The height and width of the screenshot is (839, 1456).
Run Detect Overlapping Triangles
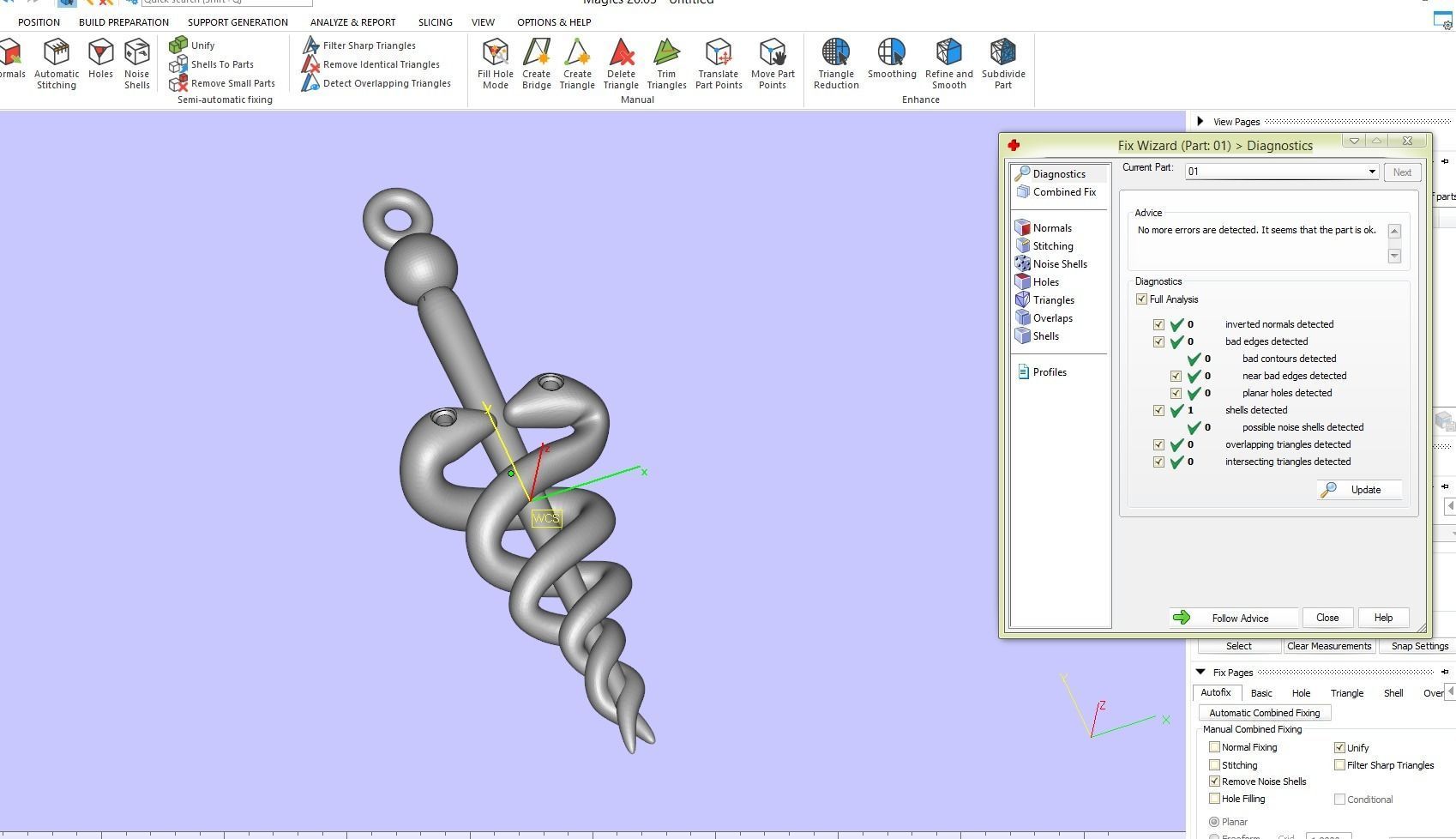(x=376, y=83)
